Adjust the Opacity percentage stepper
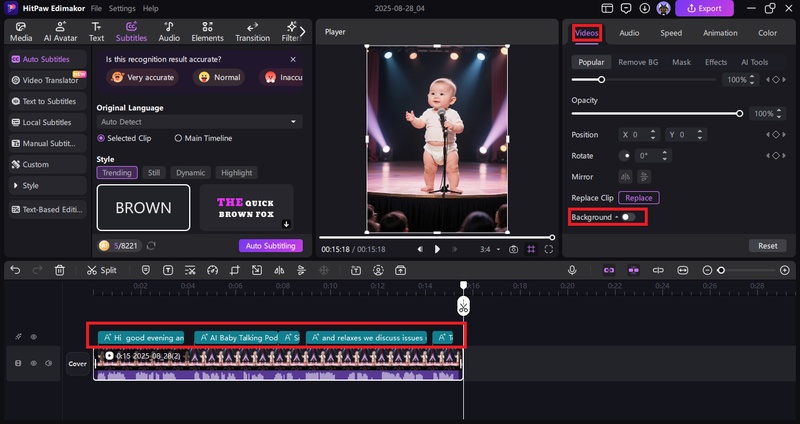Viewport: 800px width, 424px height. click(x=779, y=114)
